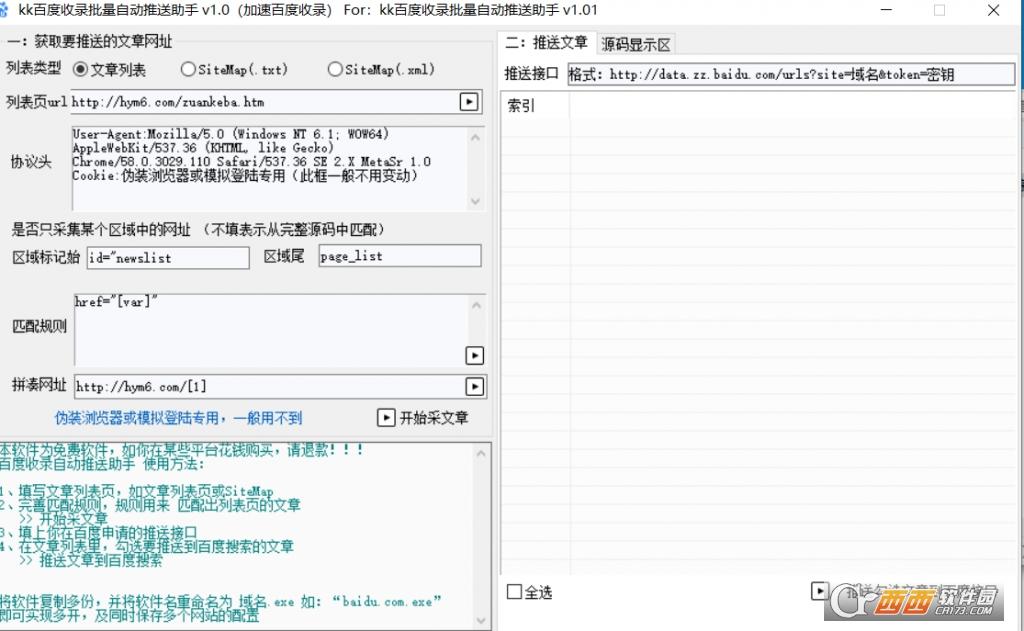
Task: Click the play icon beside list page URL
Action: click(x=469, y=102)
